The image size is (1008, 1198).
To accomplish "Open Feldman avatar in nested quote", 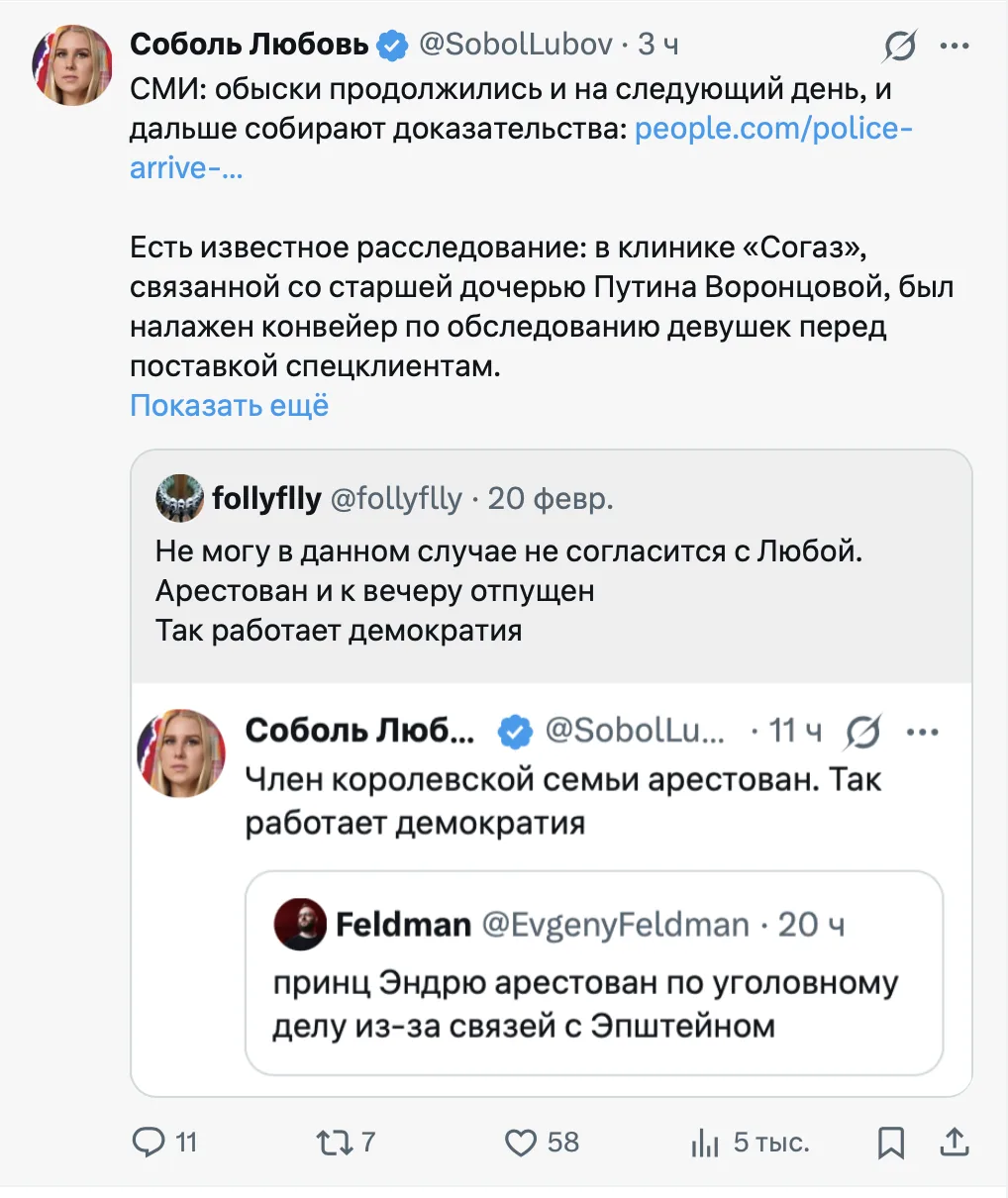I will 299,925.
